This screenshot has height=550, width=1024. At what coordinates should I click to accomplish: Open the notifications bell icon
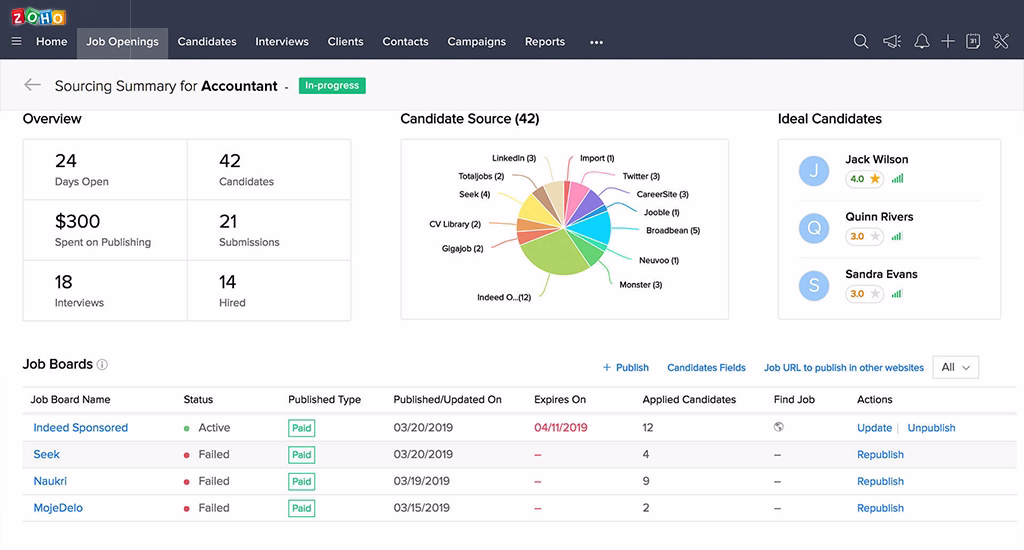(x=921, y=42)
